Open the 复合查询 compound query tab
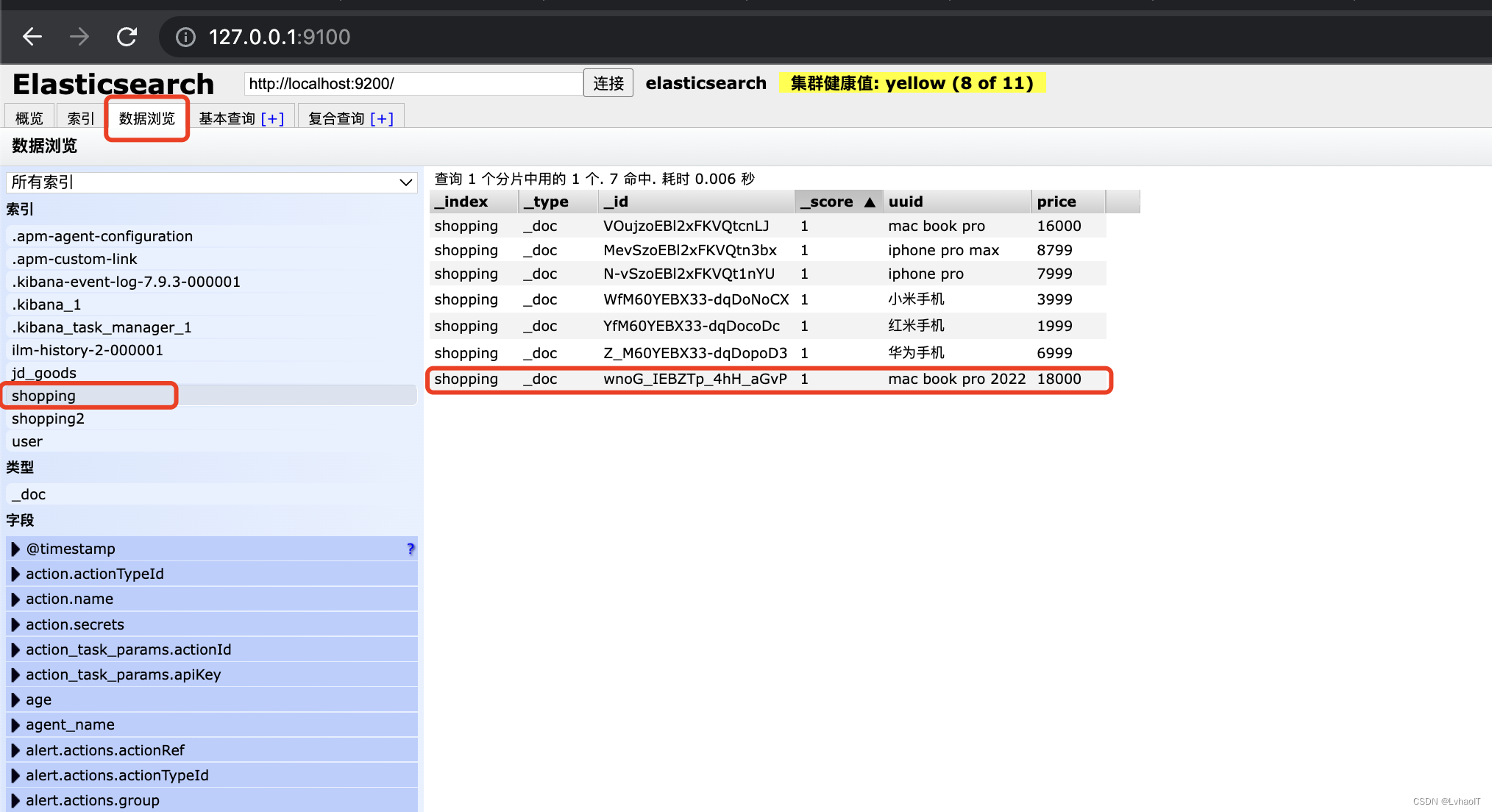The height and width of the screenshot is (812, 1492). click(337, 118)
